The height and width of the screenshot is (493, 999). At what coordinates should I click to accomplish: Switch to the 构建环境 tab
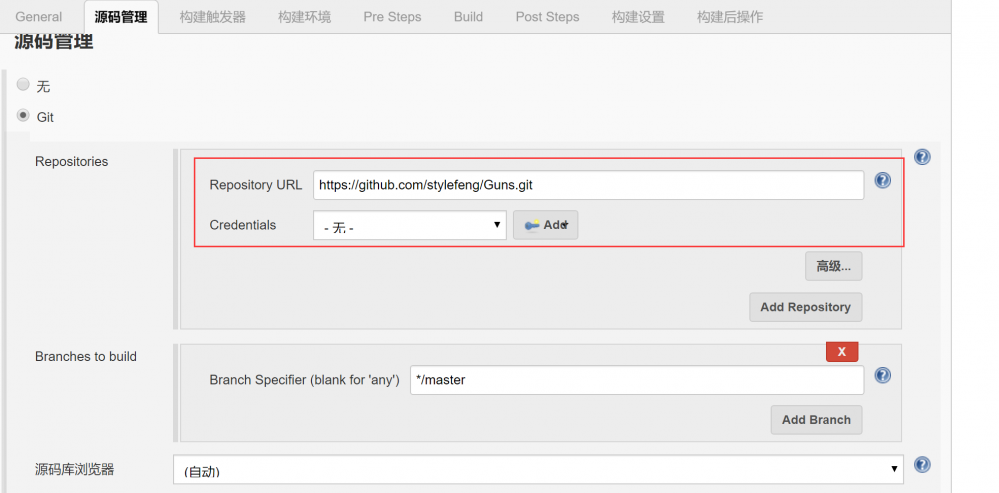(x=305, y=17)
